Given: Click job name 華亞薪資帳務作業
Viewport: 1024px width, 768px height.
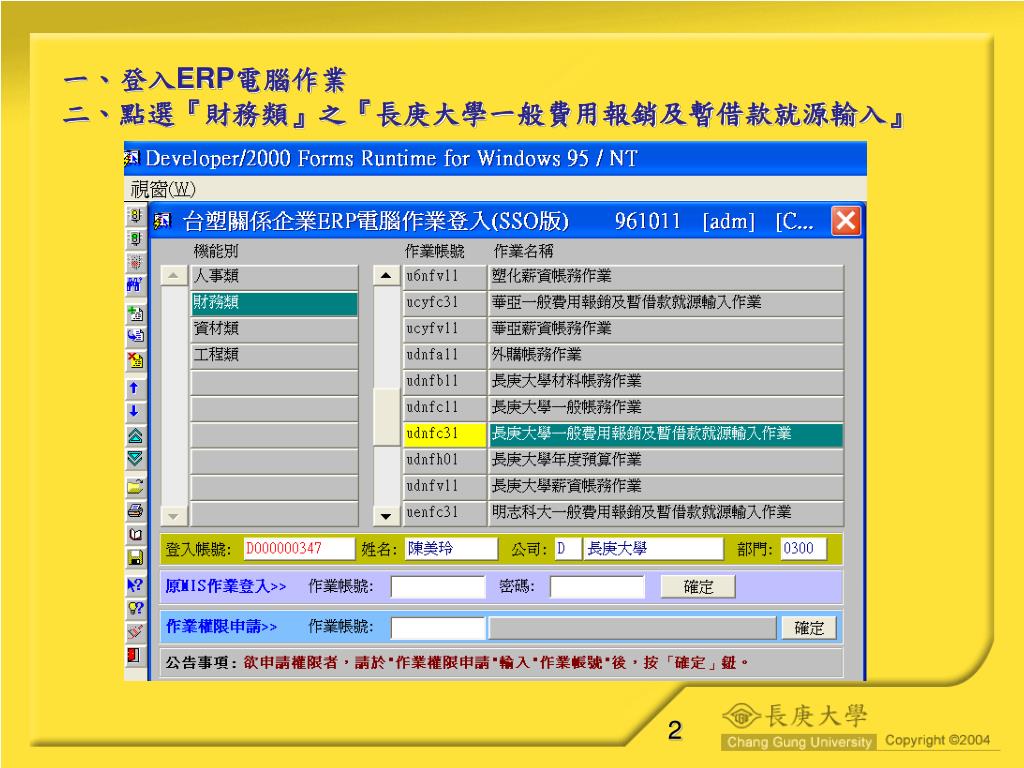Looking at the screenshot, I should [x=666, y=328].
